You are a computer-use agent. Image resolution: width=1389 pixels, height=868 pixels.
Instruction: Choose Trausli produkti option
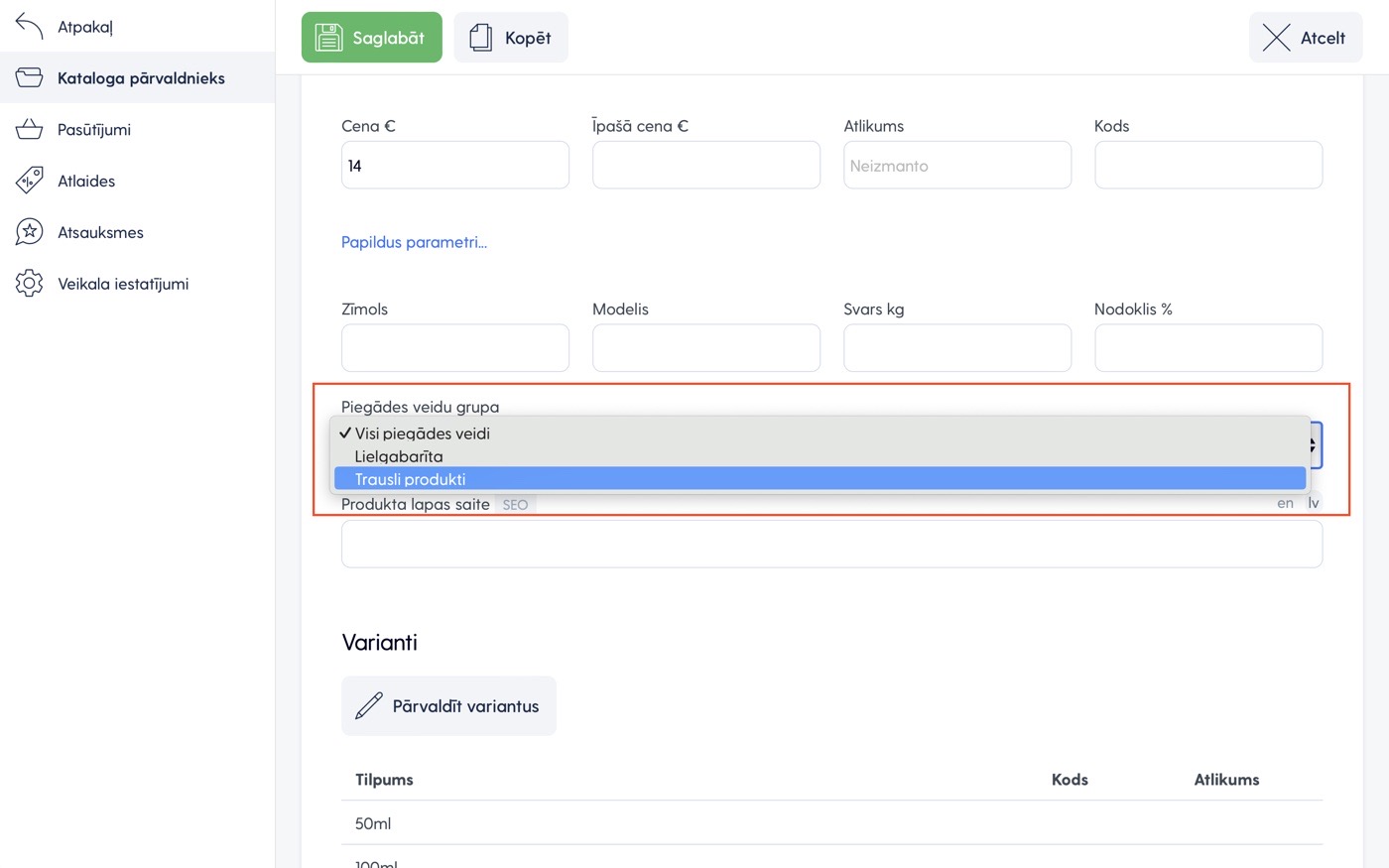820,479
